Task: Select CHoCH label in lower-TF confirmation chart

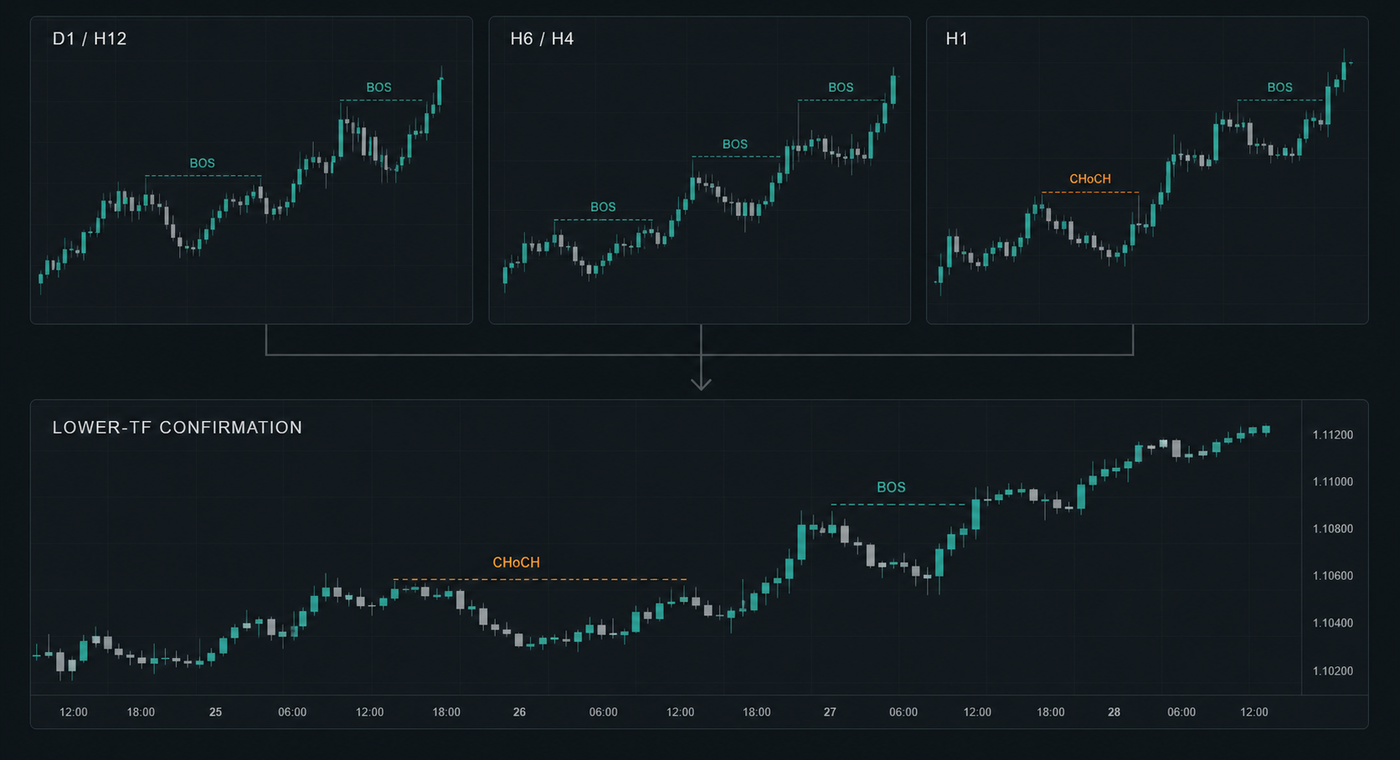Action: [x=516, y=563]
